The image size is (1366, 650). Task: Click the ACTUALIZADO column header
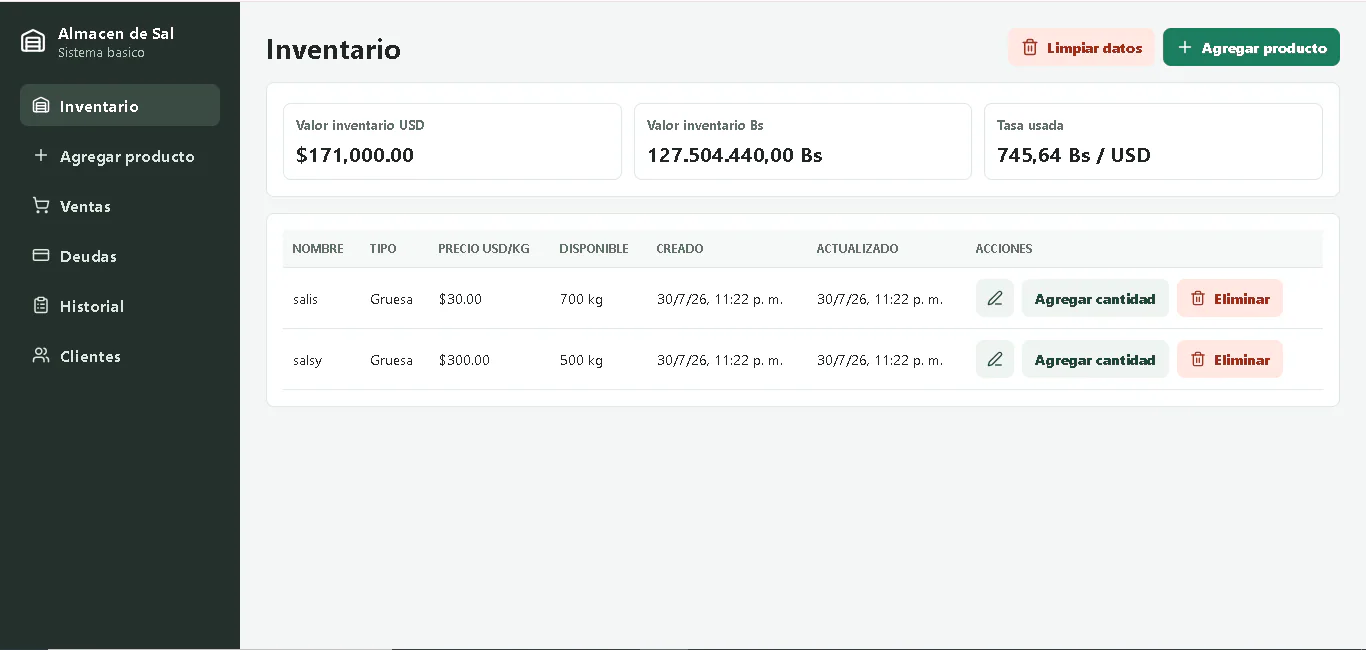(x=857, y=248)
